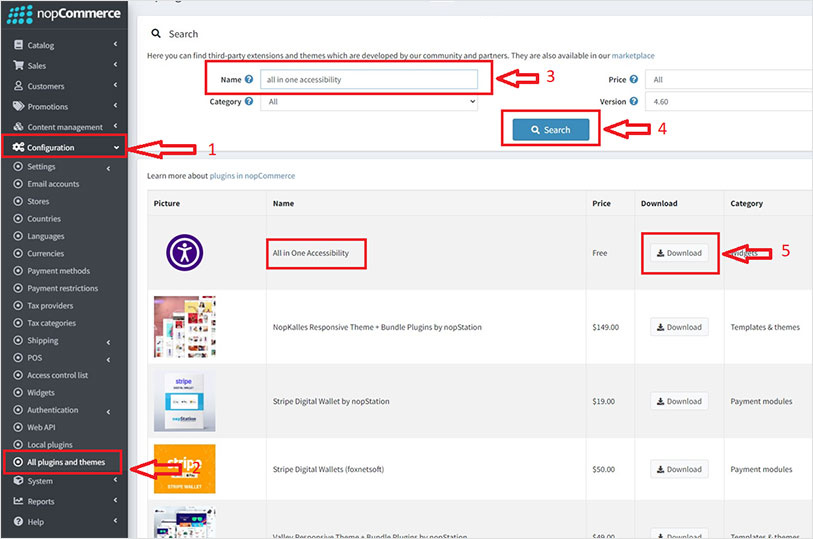Click the Content management cubes icon
The image size is (813, 539).
(19, 126)
